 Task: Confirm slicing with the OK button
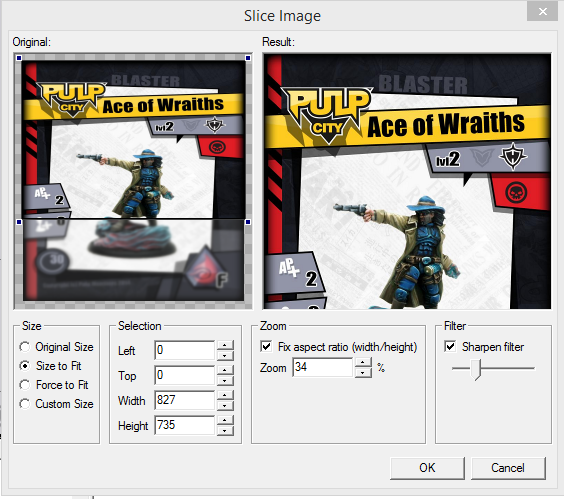(x=427, y=468)
